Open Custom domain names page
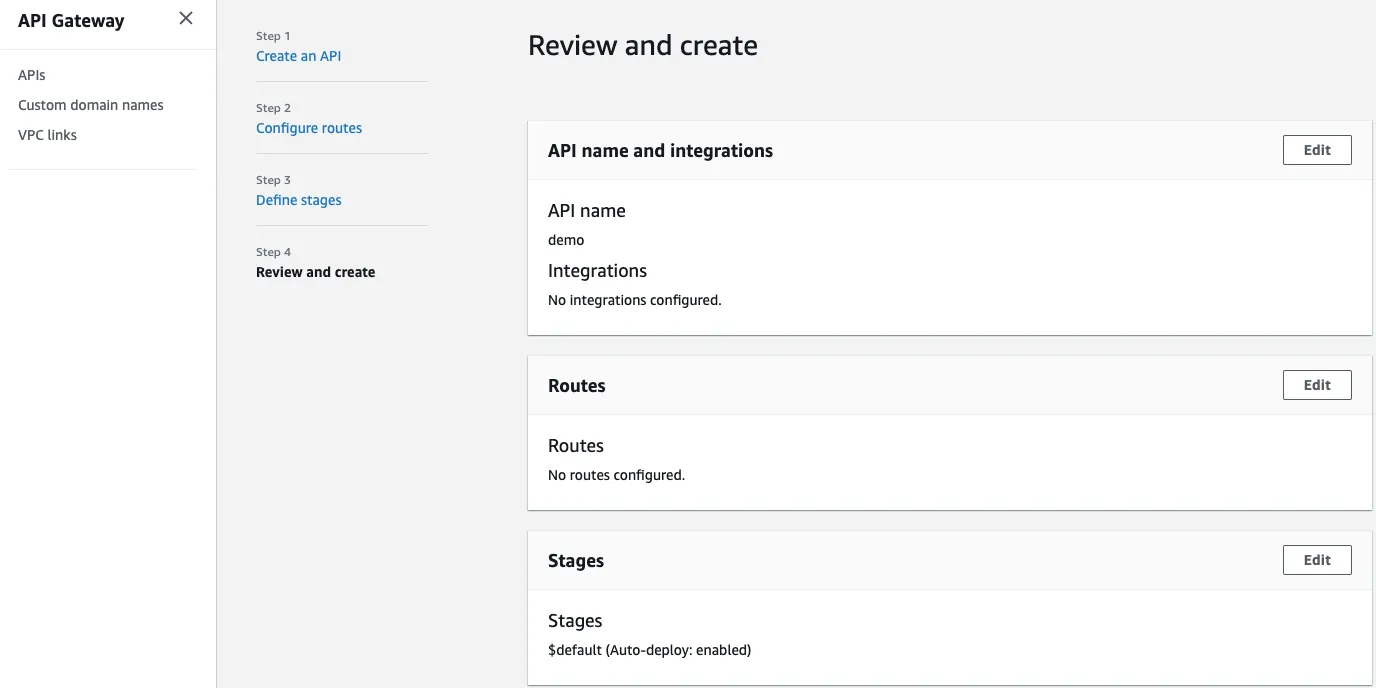 [90, 104]
